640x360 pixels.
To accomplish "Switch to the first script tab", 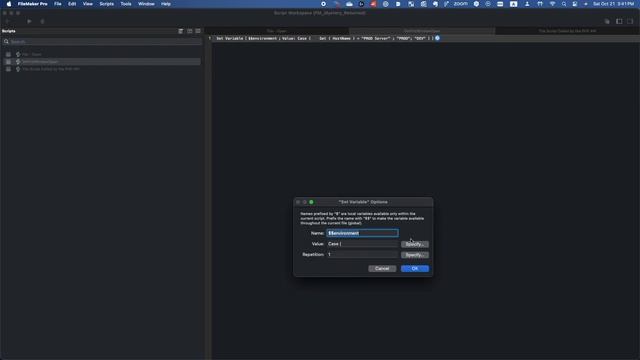I will [x=277, y=31].
